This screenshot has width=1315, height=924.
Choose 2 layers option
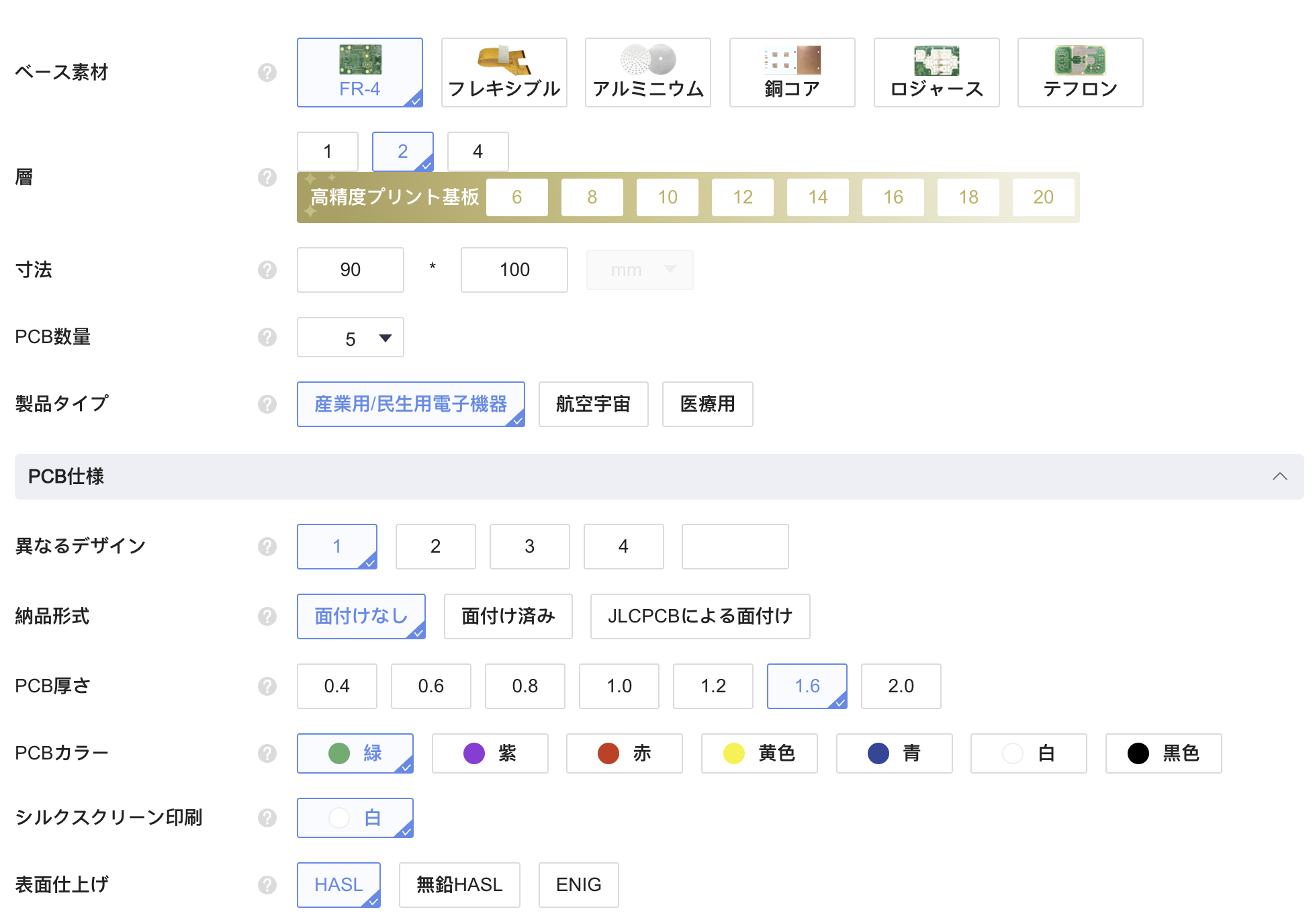pyautogui.click(x=403, y=152)
